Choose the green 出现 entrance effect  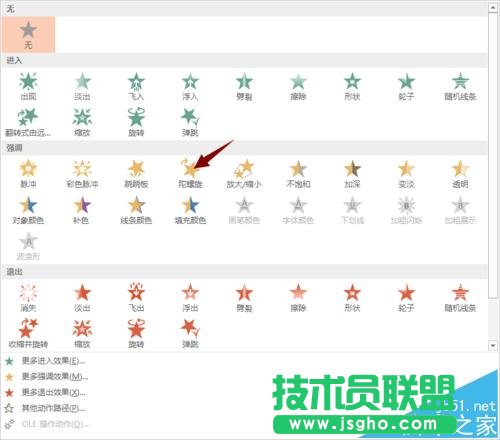click(28, 86)
